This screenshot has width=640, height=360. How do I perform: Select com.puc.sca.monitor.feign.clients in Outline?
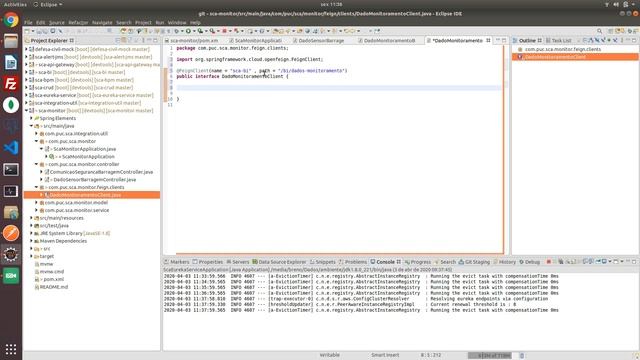[562, 49]
